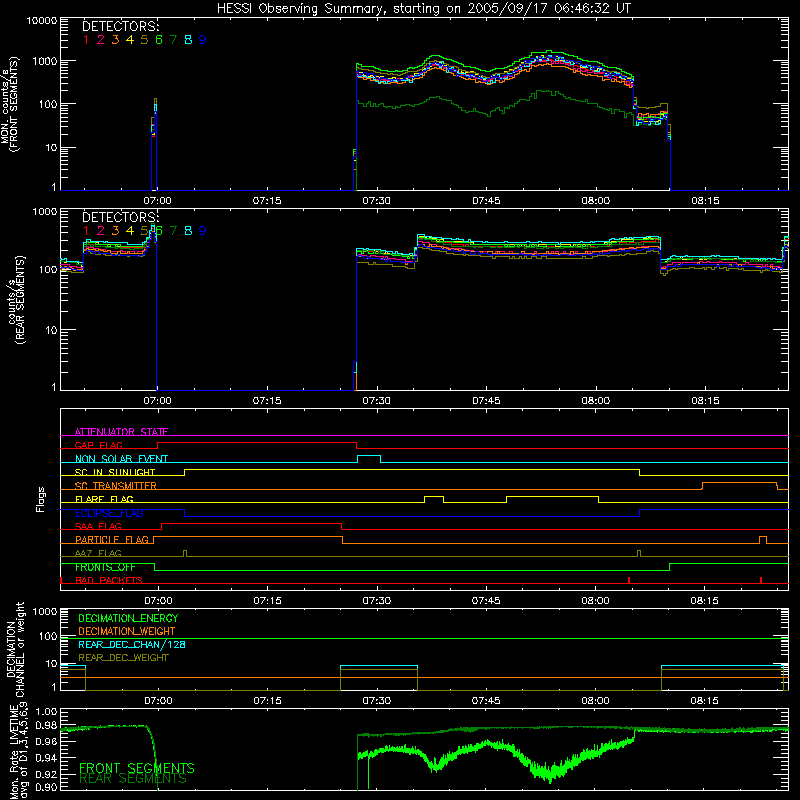The image size is (800, 800).
Task: Select magenta detector 2 in rear segments legend
Action: [x=101, y=231]
